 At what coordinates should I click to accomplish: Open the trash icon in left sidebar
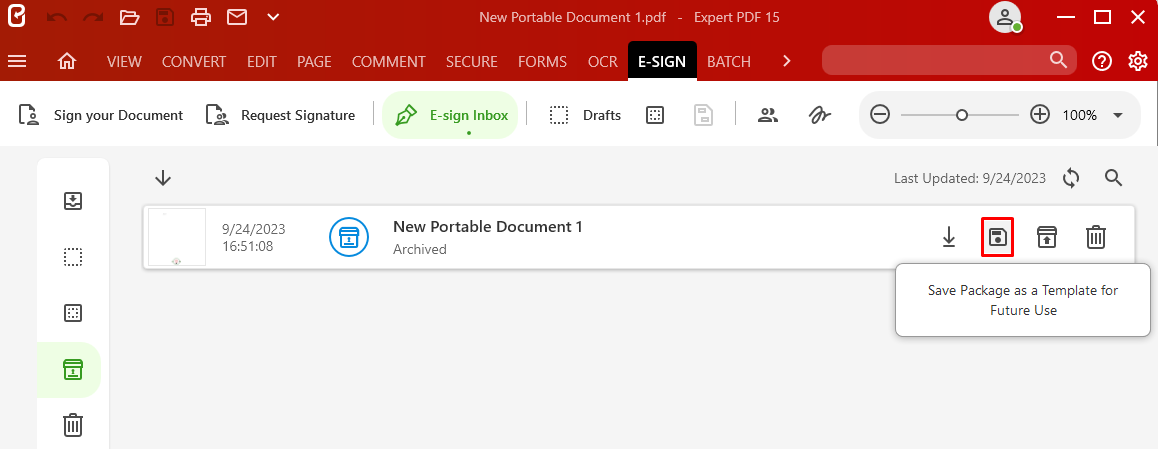pos(73,425)
